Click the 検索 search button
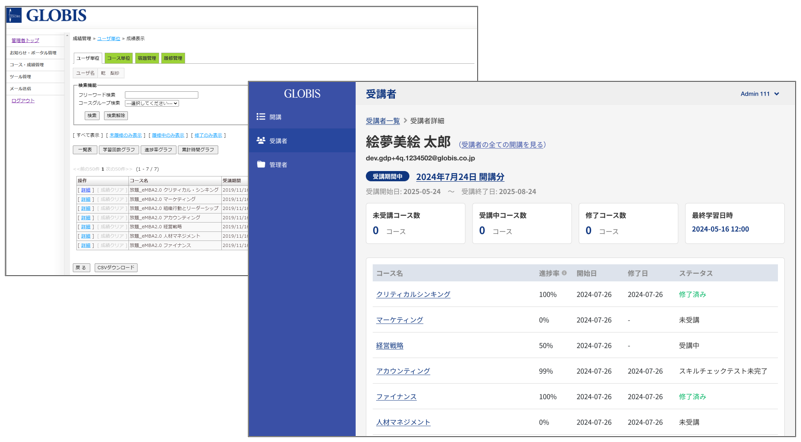Image resolution: width=801 pixels, height=442 pixels. [x=91, y=115]
